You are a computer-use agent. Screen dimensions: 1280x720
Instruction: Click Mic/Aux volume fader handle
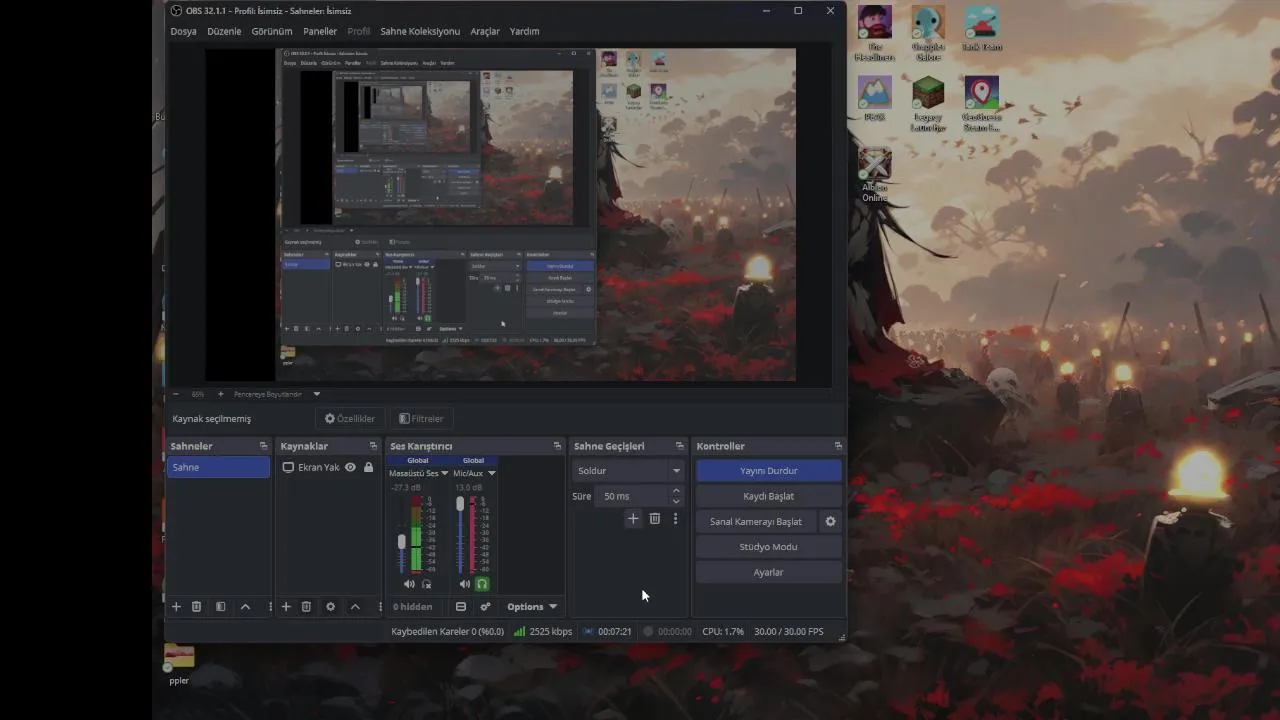point(460,504)
